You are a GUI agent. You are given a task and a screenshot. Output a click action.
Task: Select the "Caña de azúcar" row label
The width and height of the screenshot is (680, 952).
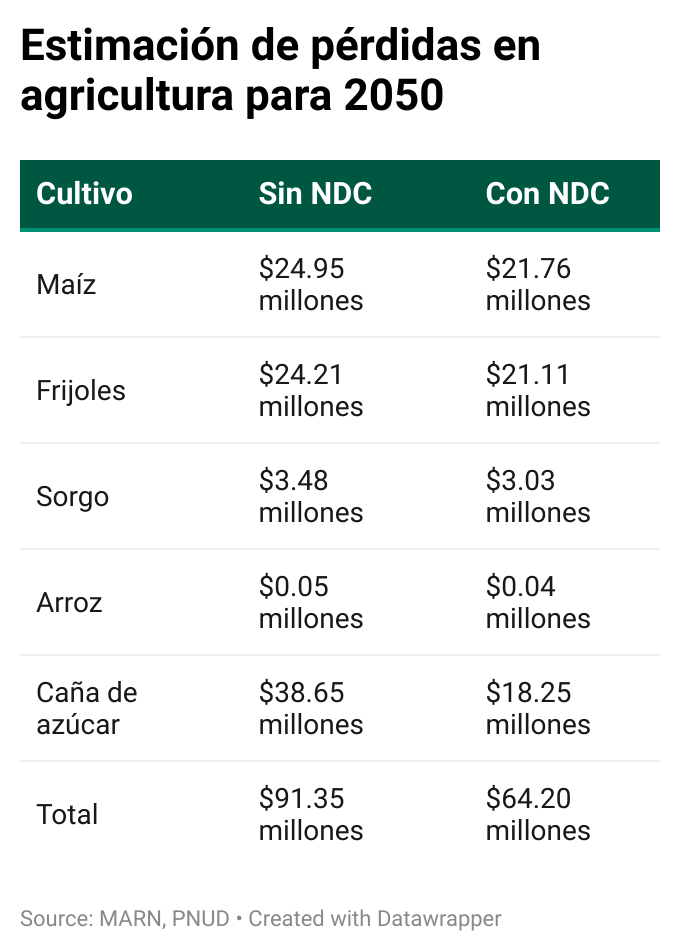click(x=86, y=709)
